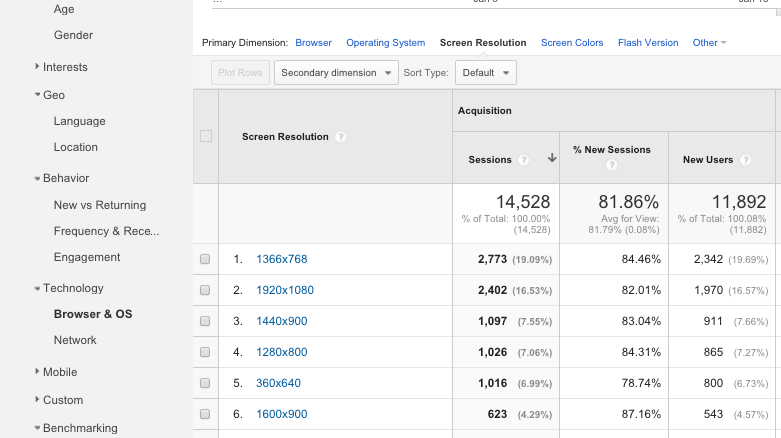
Task: Open the Secondary dimension dropdown
Action: [336, 73]
